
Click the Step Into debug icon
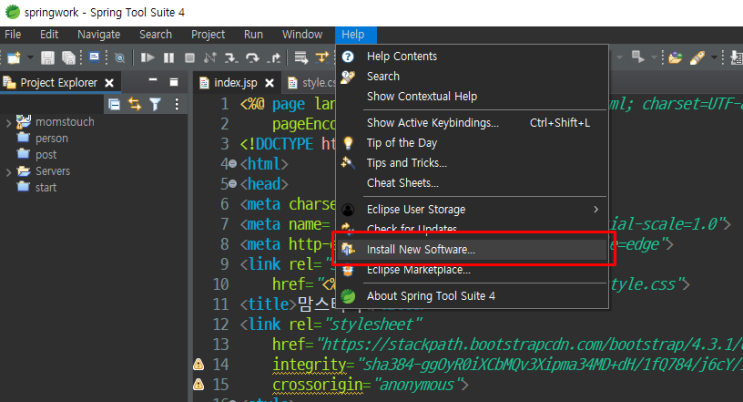pos(231,58)
